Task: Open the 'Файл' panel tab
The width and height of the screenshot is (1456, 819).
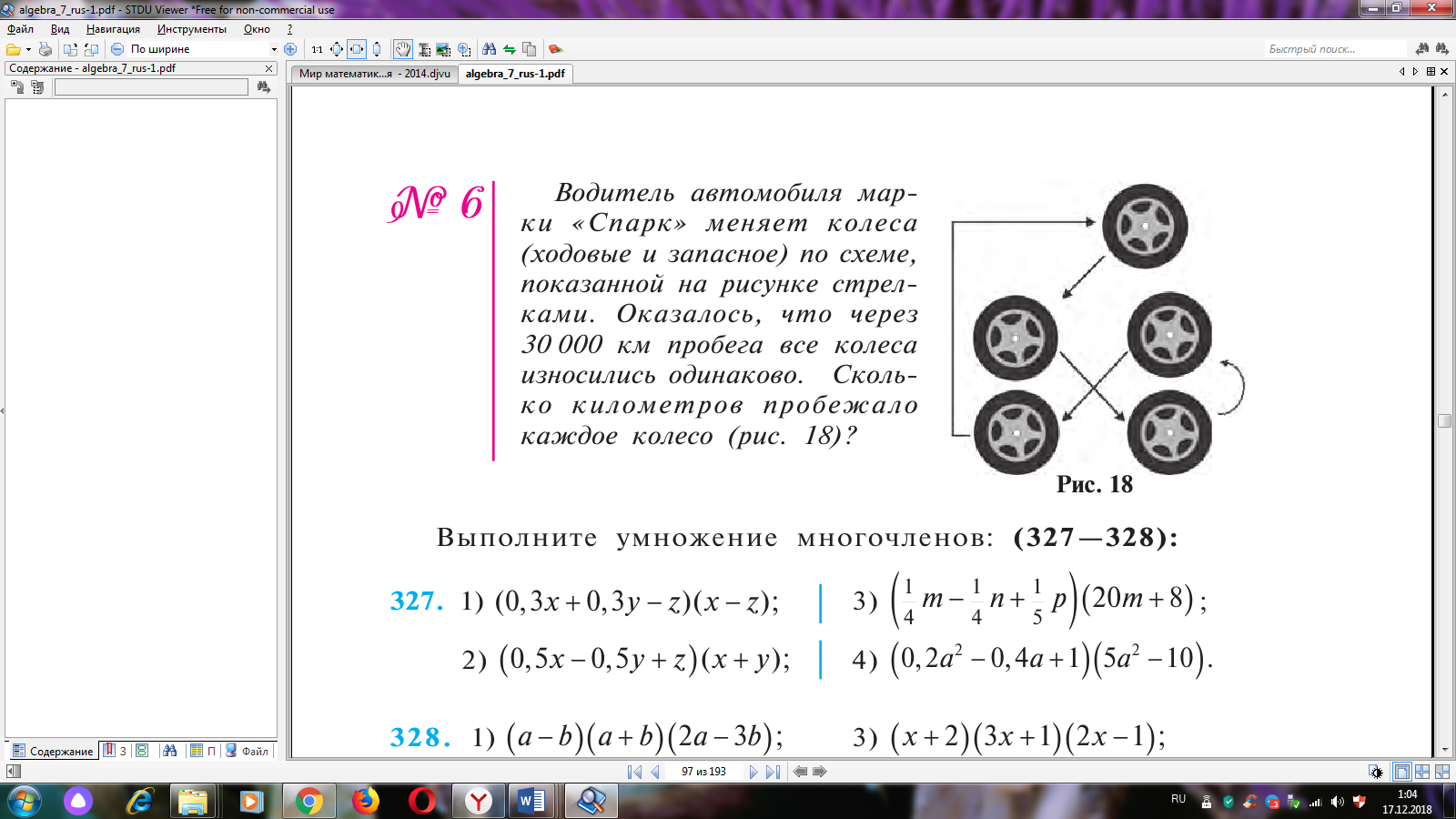Action: [247, 751]
